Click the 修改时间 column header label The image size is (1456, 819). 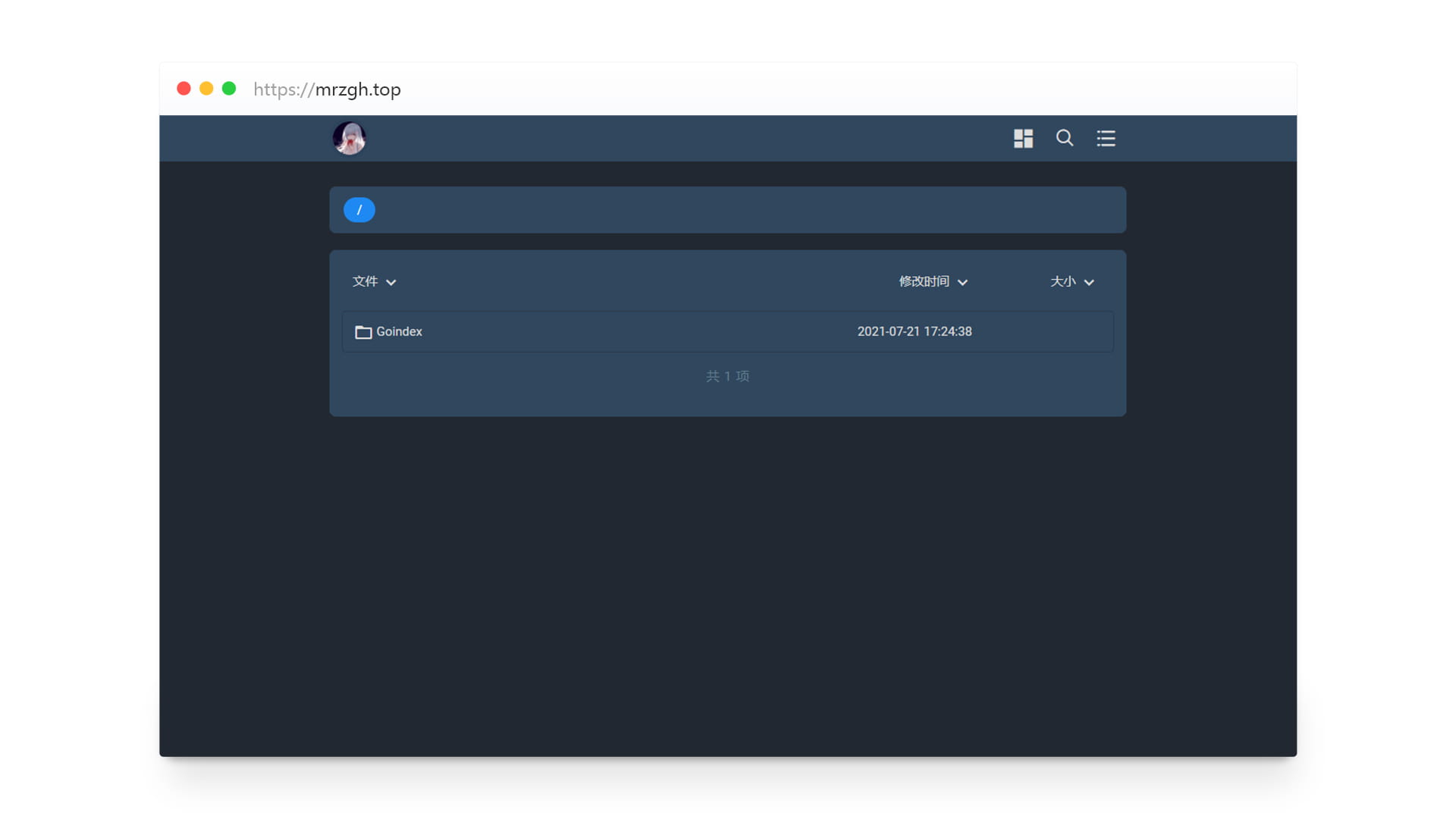pyautogui.click(x=924, y=281)
